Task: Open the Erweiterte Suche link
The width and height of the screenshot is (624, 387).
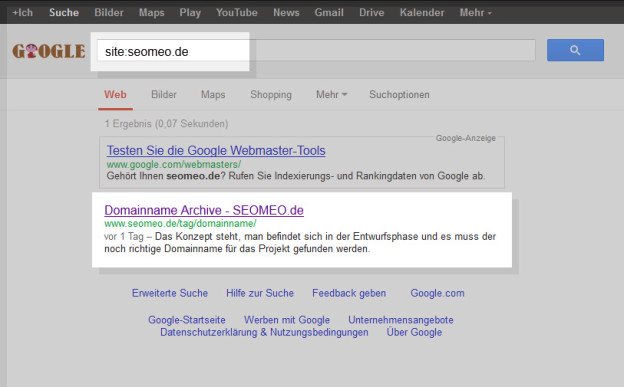Action: point(170,293)
